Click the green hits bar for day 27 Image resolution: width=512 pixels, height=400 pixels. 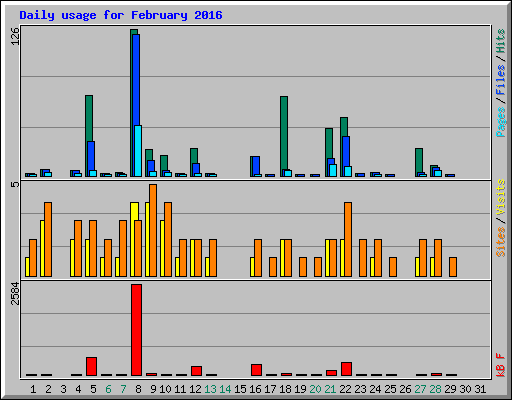(419, 161)
